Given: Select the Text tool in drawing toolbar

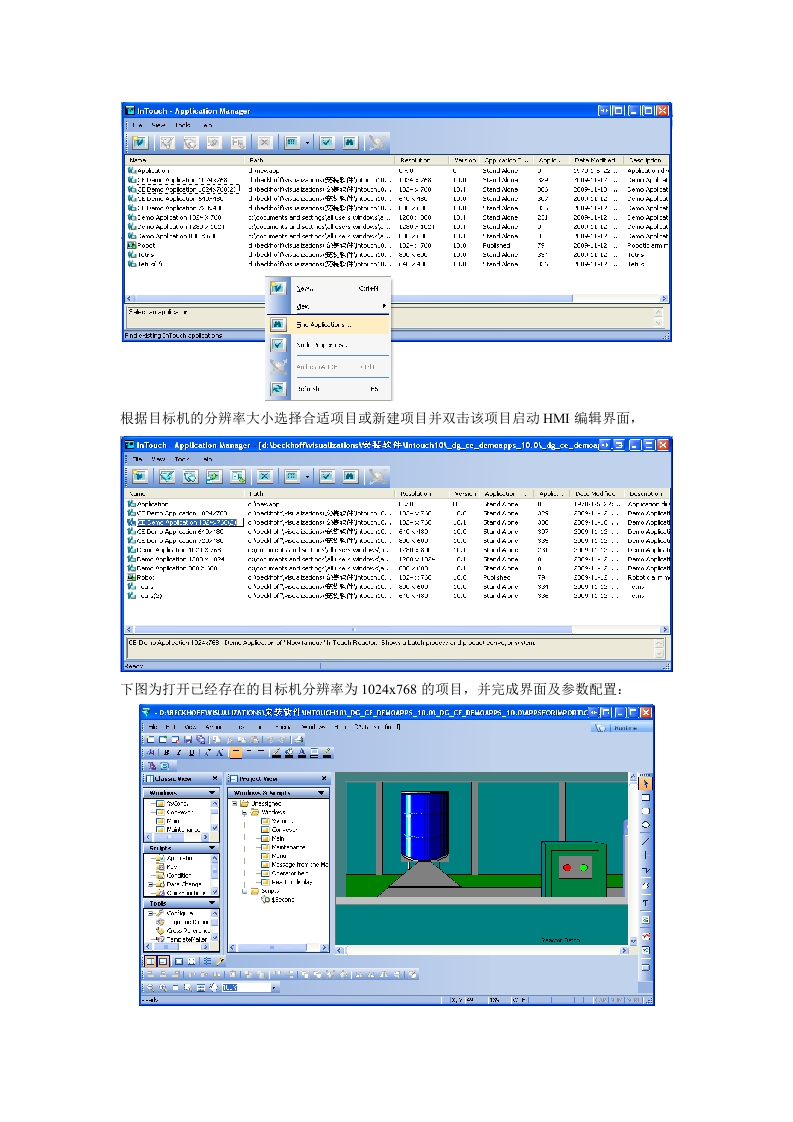Looking at the screenshot, I should tap(646, 903).
